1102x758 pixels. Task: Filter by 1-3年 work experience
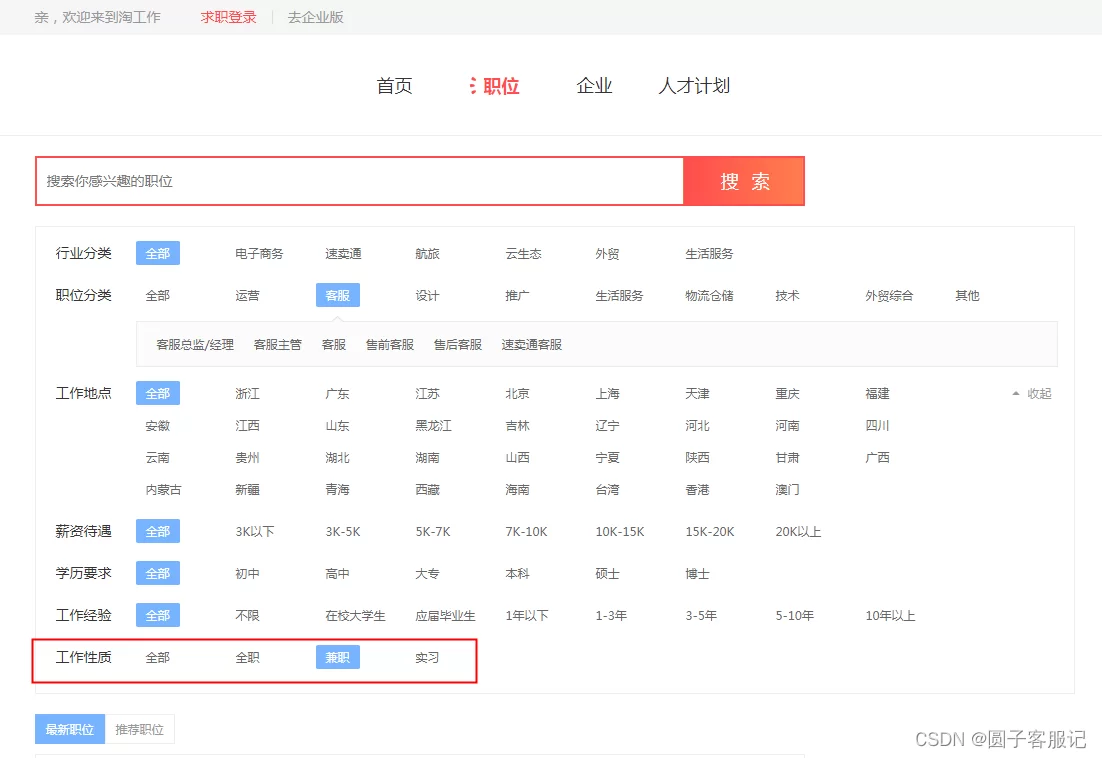coord(610,616)
